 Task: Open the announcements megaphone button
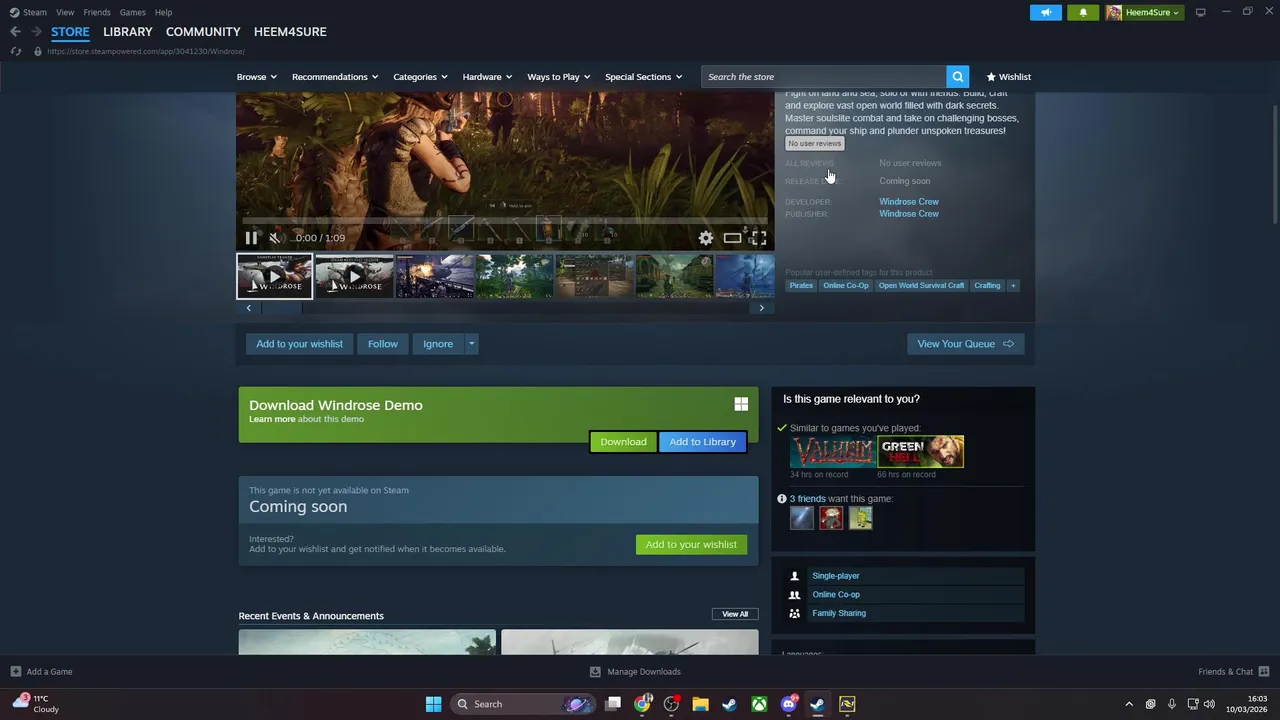[1046, 12]
